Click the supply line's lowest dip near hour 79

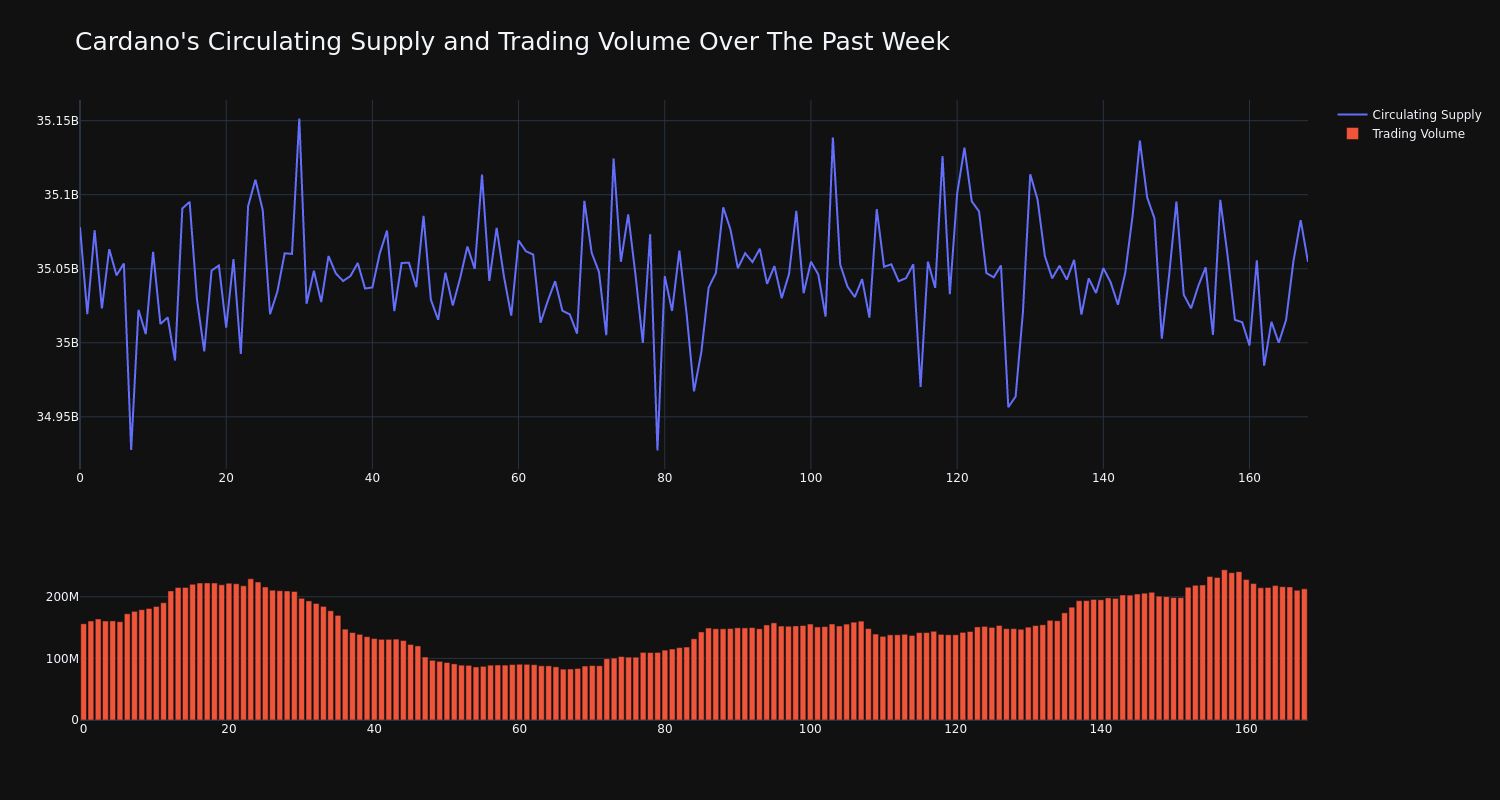click(x=657, y=449)
